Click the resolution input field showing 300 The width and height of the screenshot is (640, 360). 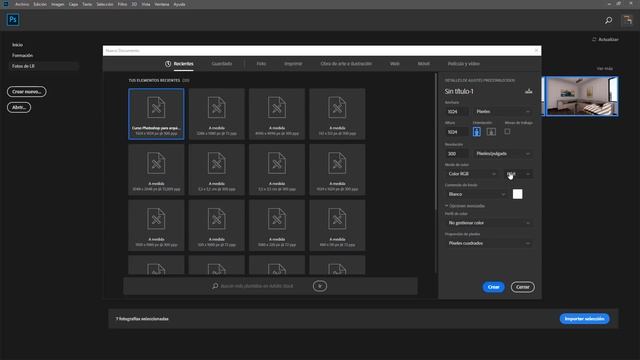[456, 153]
